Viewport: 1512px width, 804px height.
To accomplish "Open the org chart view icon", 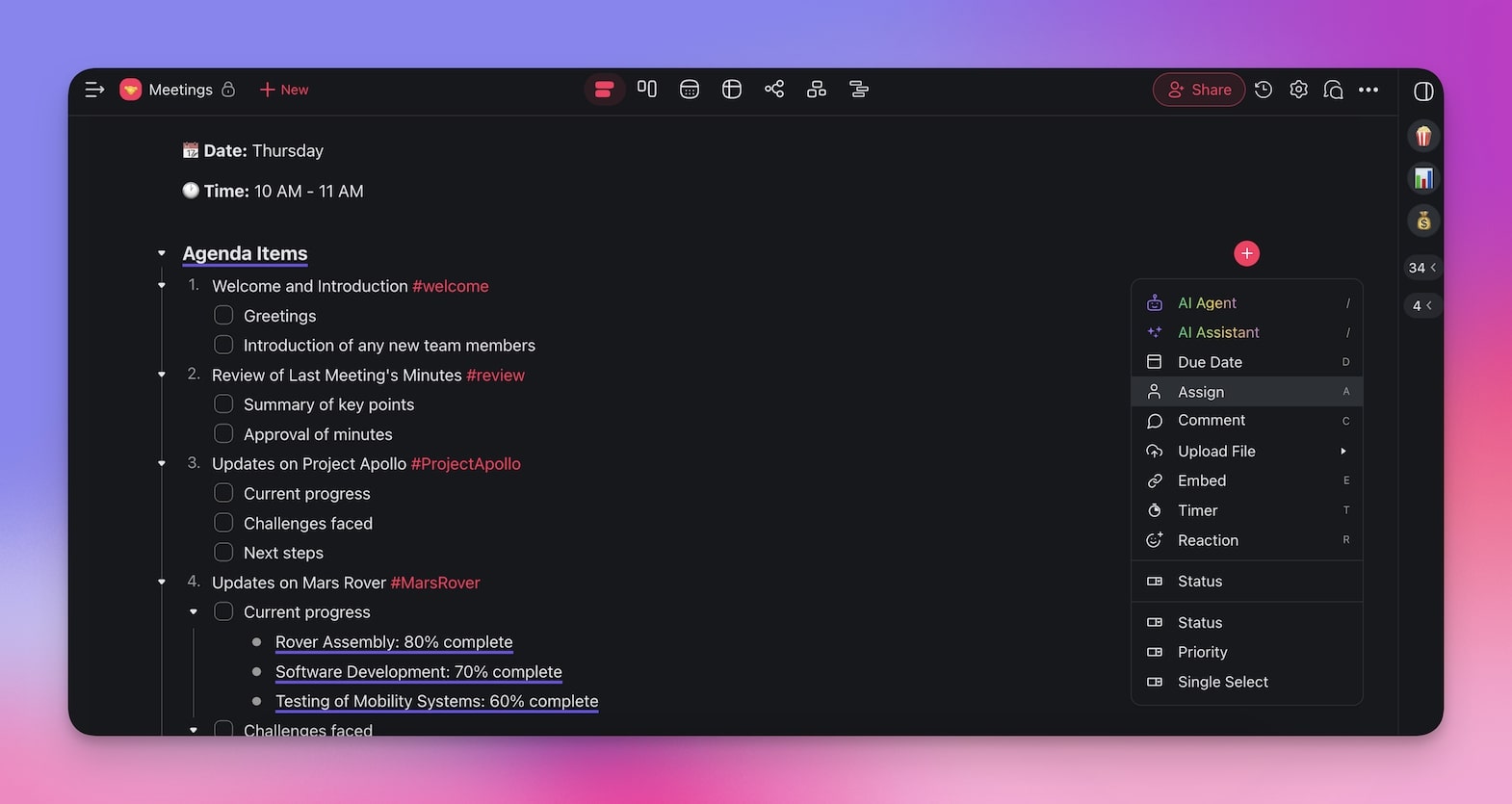I will pyautogui.click(x=817, y=90).
